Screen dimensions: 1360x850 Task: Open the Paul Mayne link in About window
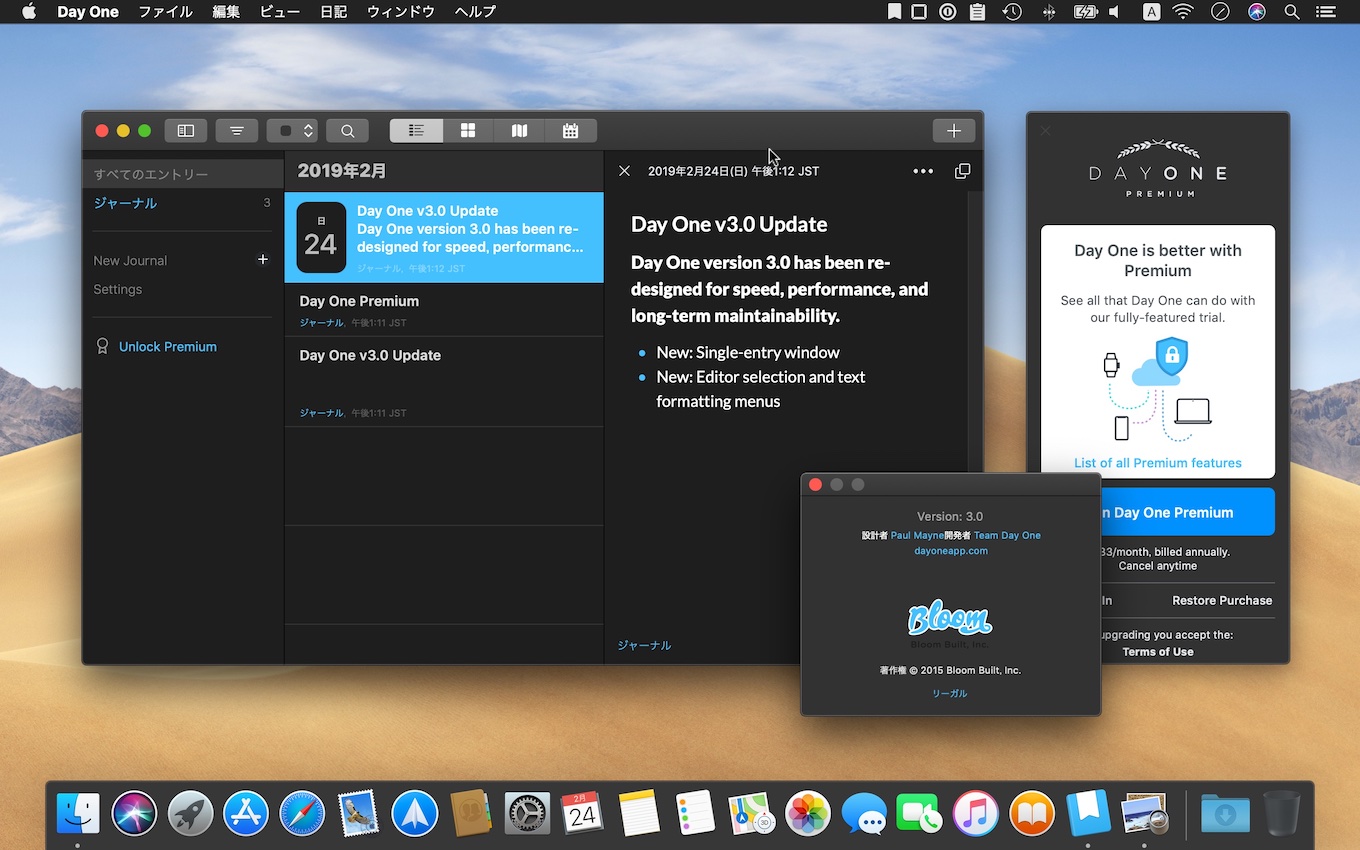pos(917,535)
